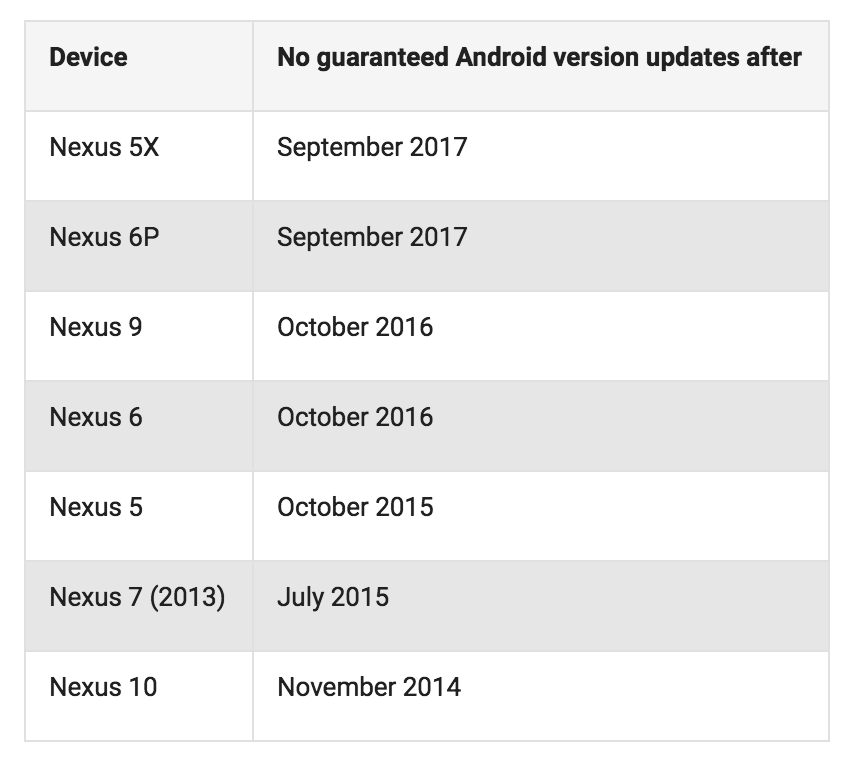848x764 pixels.
Task: Click the Nexus 6 device name
Action: pyautogui.click(x=96, y=417)
